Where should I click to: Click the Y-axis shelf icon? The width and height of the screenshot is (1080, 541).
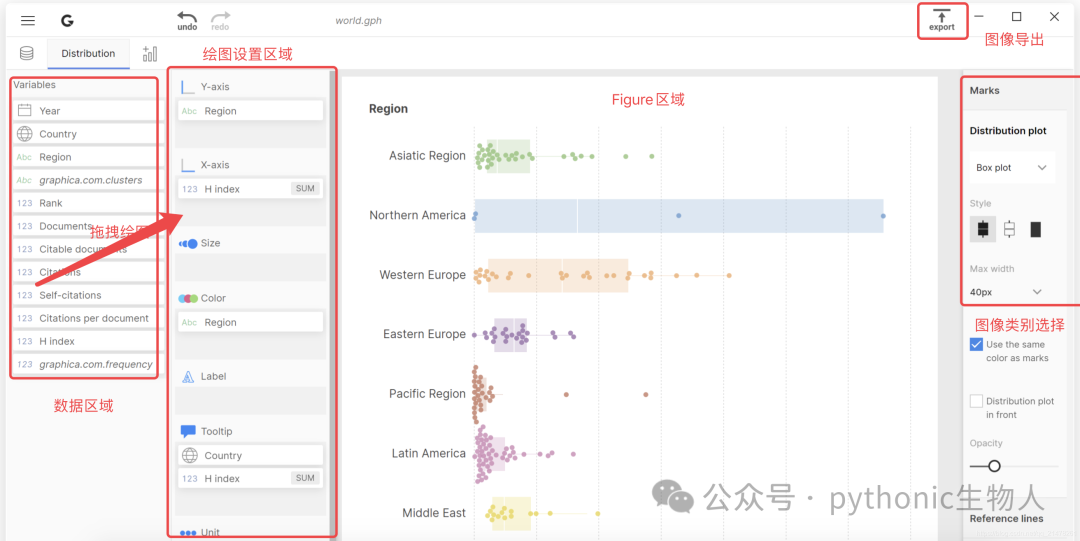[x=188, y=87]
